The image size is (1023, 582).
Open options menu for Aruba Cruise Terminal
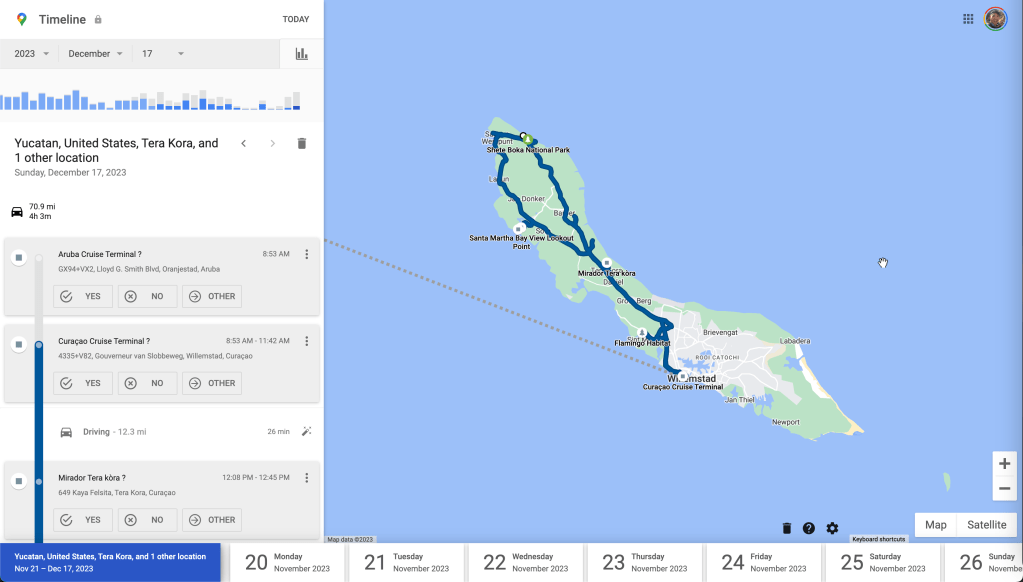[307, 255]
